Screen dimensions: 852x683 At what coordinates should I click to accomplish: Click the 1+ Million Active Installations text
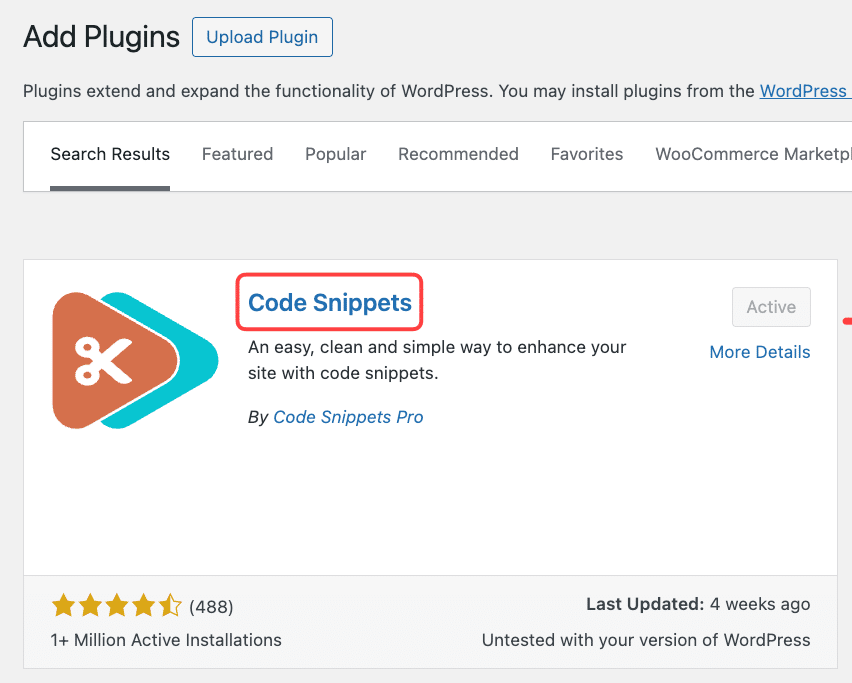click(166, 639)
